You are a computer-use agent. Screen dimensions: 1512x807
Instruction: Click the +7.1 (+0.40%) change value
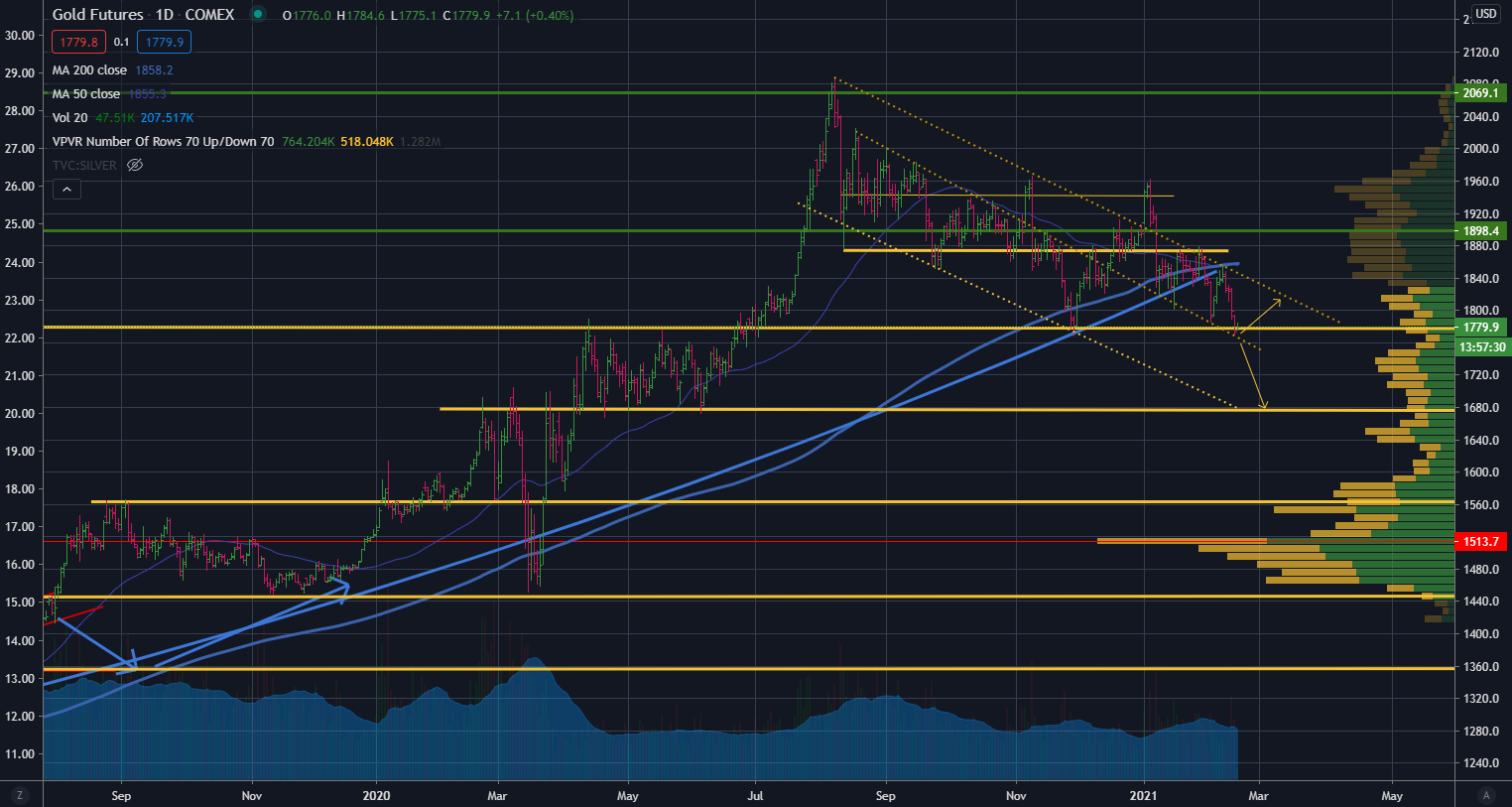coord(535,15)
